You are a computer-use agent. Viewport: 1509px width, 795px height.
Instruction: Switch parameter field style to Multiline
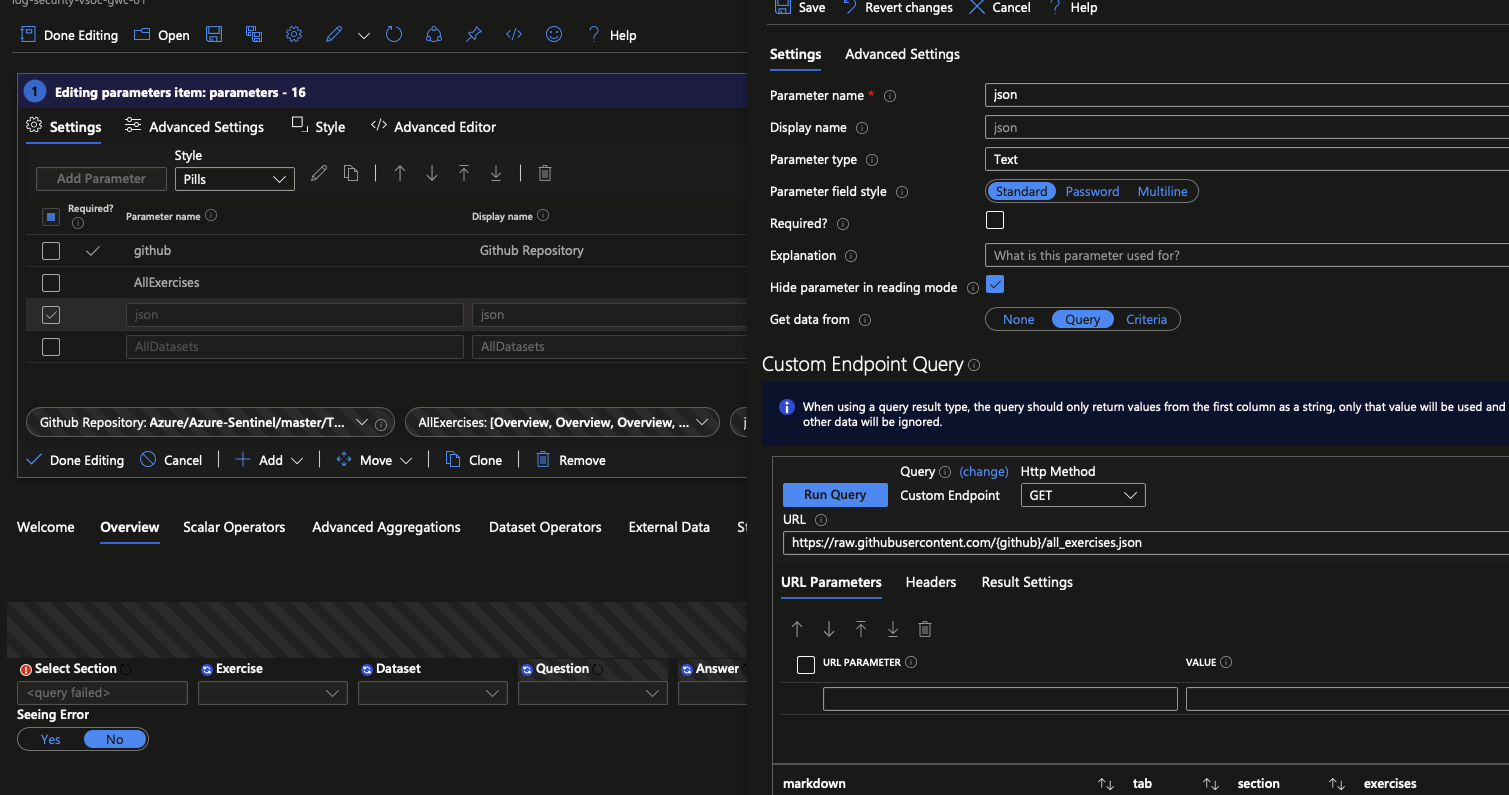coord(1163,191)
